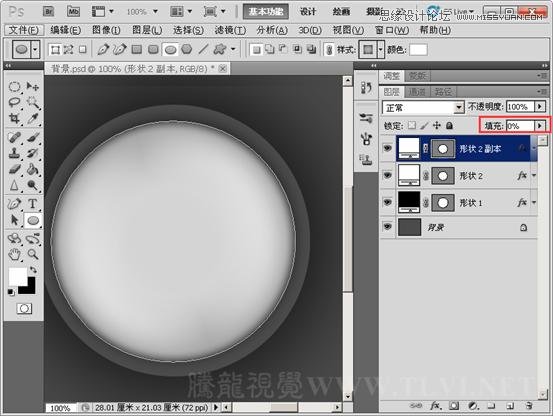Expand effects on 形状 2 layer
Image resolution: width=553 pixels, height=416 pixels.
534,175
